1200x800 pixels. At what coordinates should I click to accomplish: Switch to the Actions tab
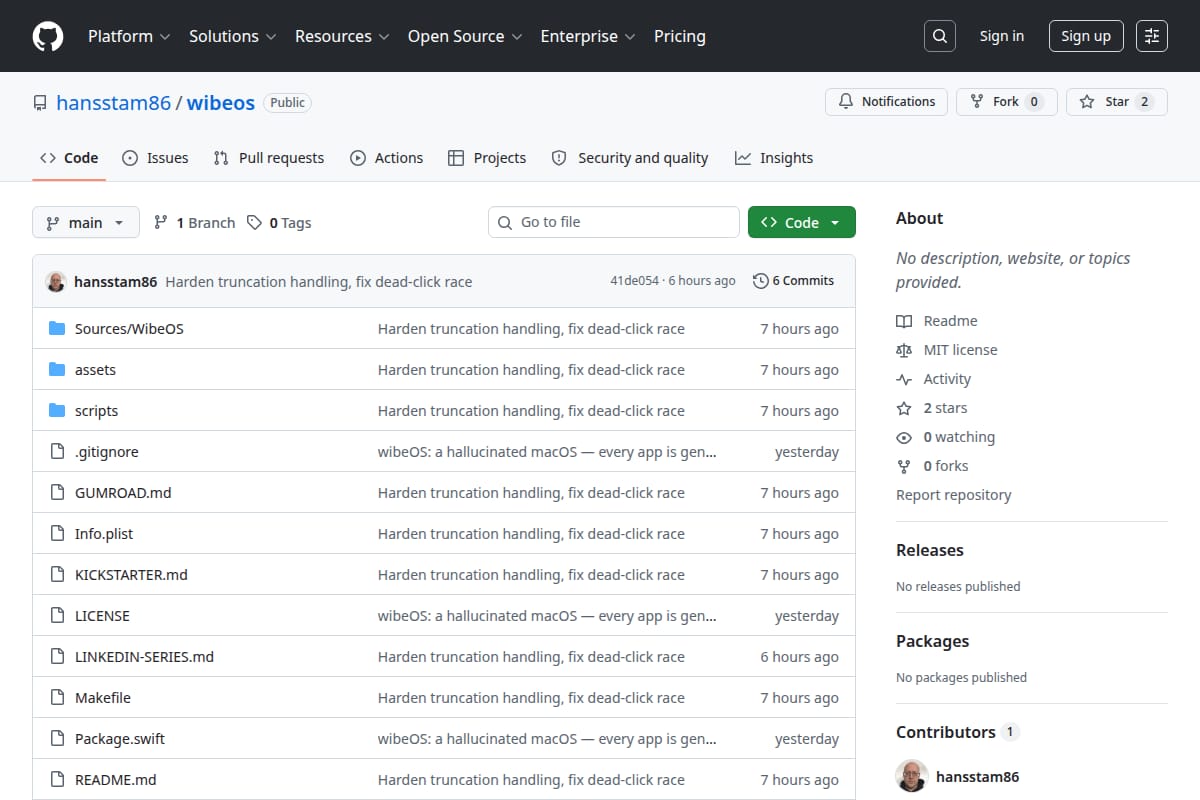coord(387,158)
